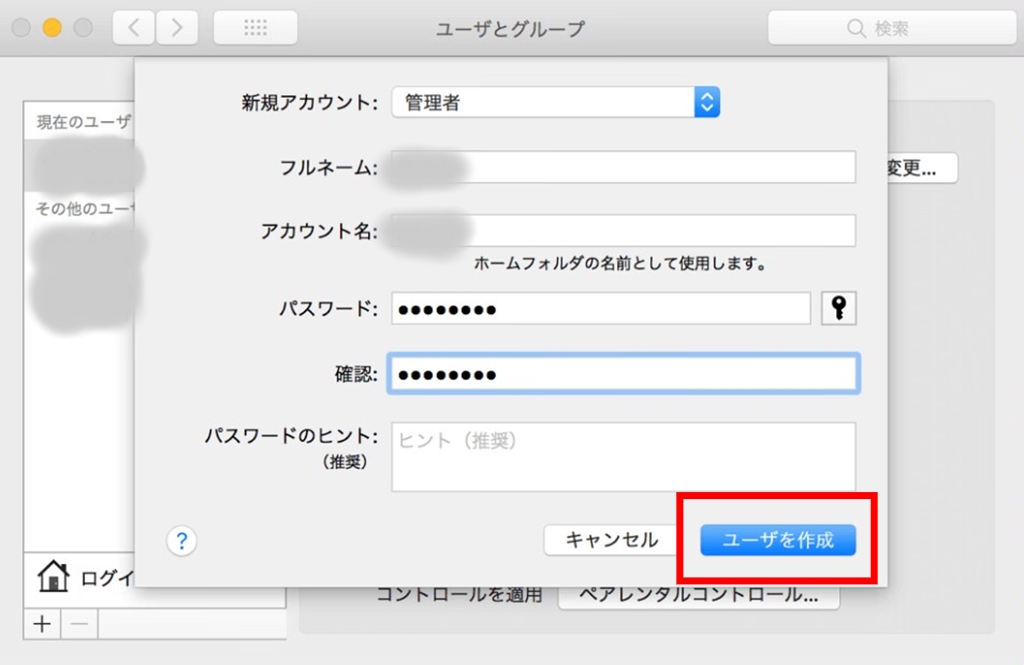Click the 変更 button on the right

click(x=920, y=168)
